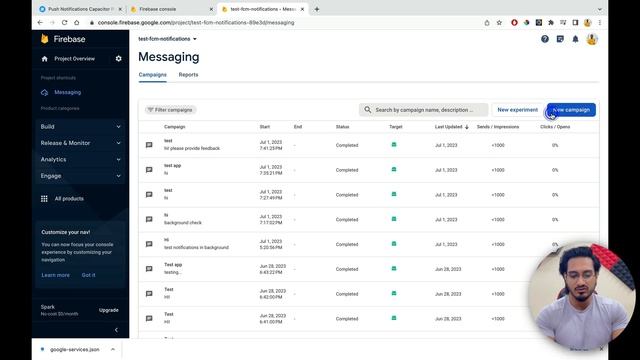Screen dimensions: 640x360
Task: Click the Target column header
Action: pos(396,127)
